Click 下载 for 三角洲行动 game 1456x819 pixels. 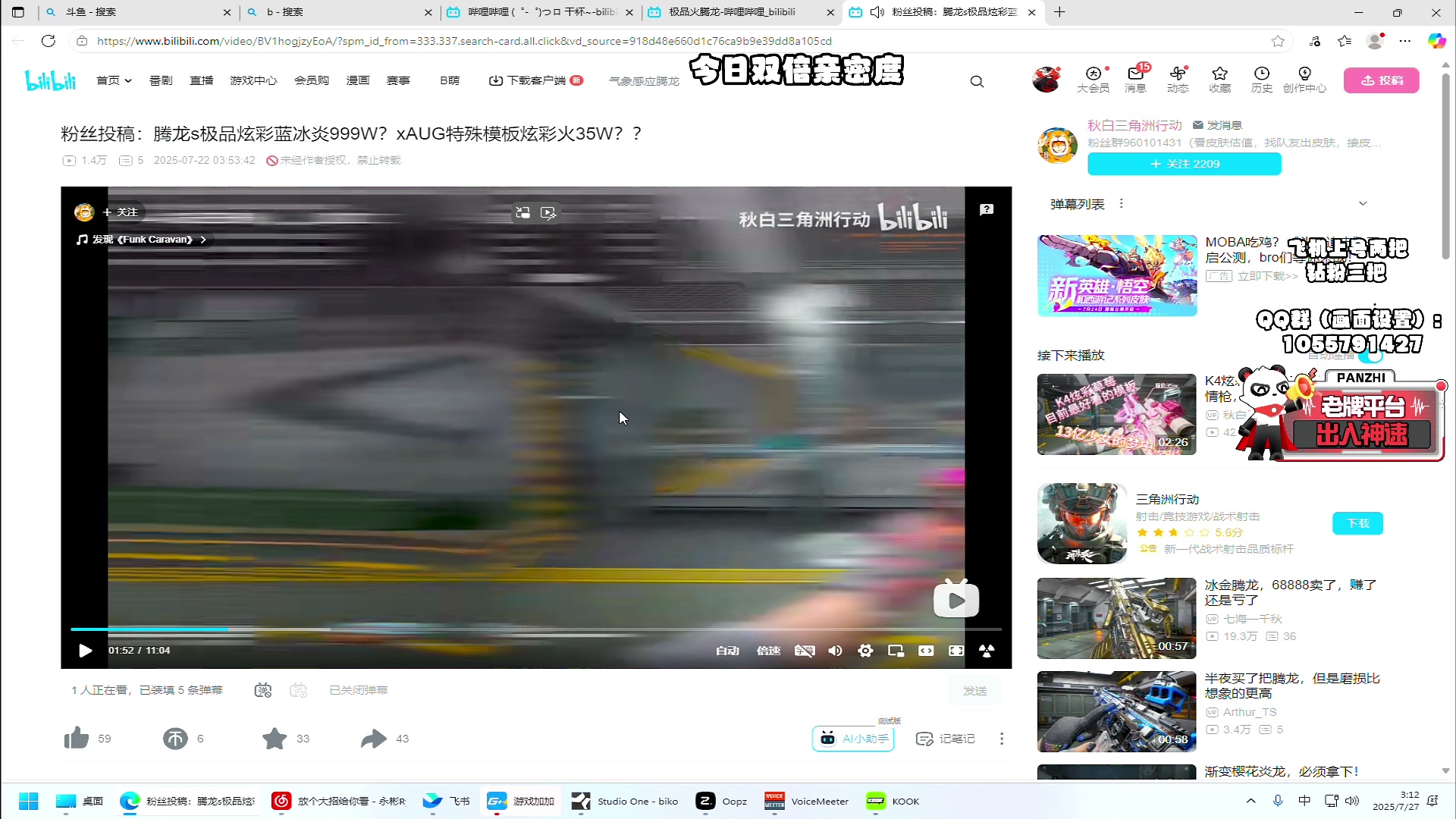tap(1357, 523)
